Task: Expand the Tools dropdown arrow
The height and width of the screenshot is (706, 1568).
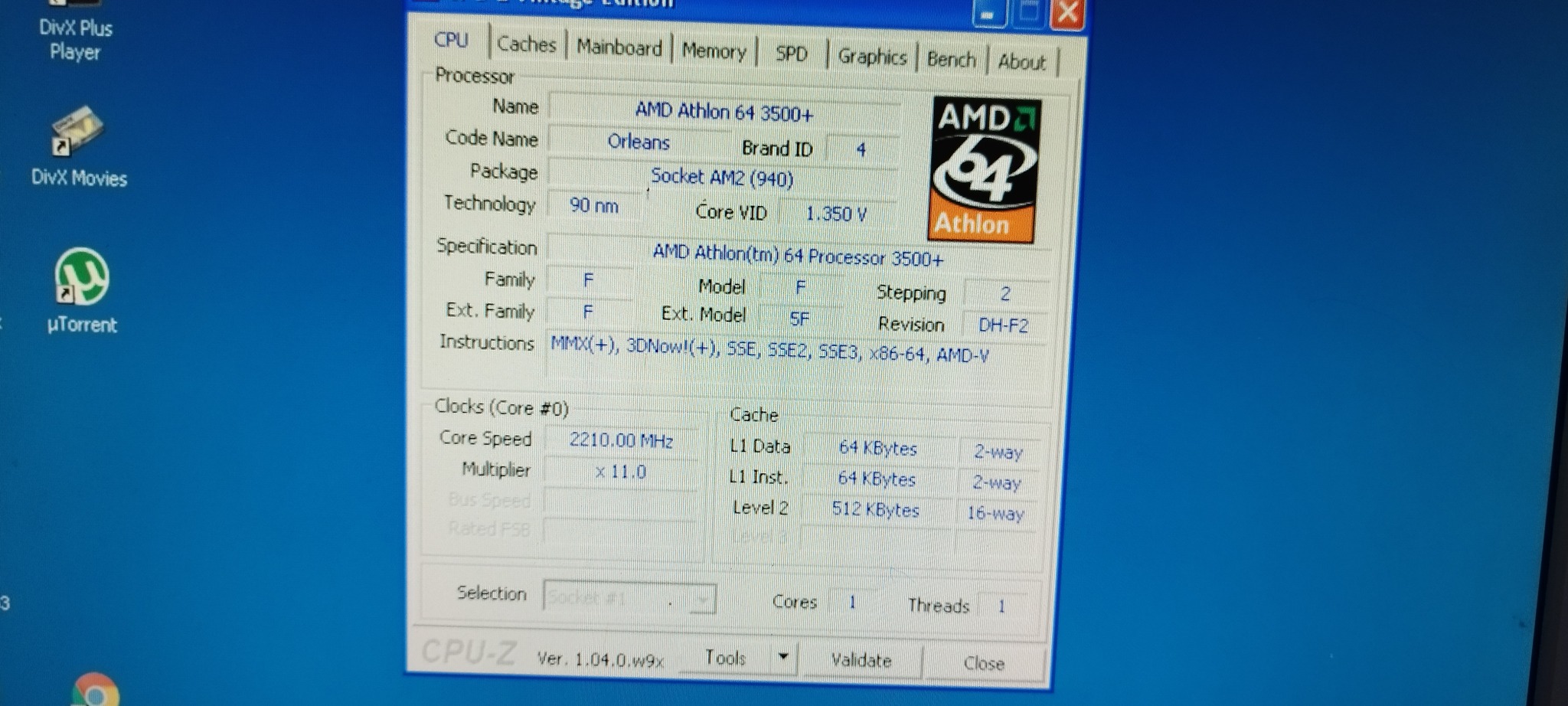Action: pos(783,657)
